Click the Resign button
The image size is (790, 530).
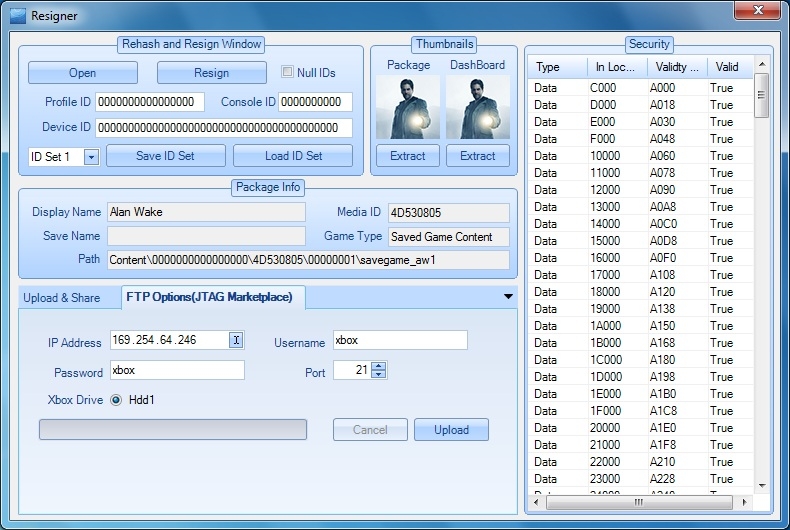pos(211,73)
